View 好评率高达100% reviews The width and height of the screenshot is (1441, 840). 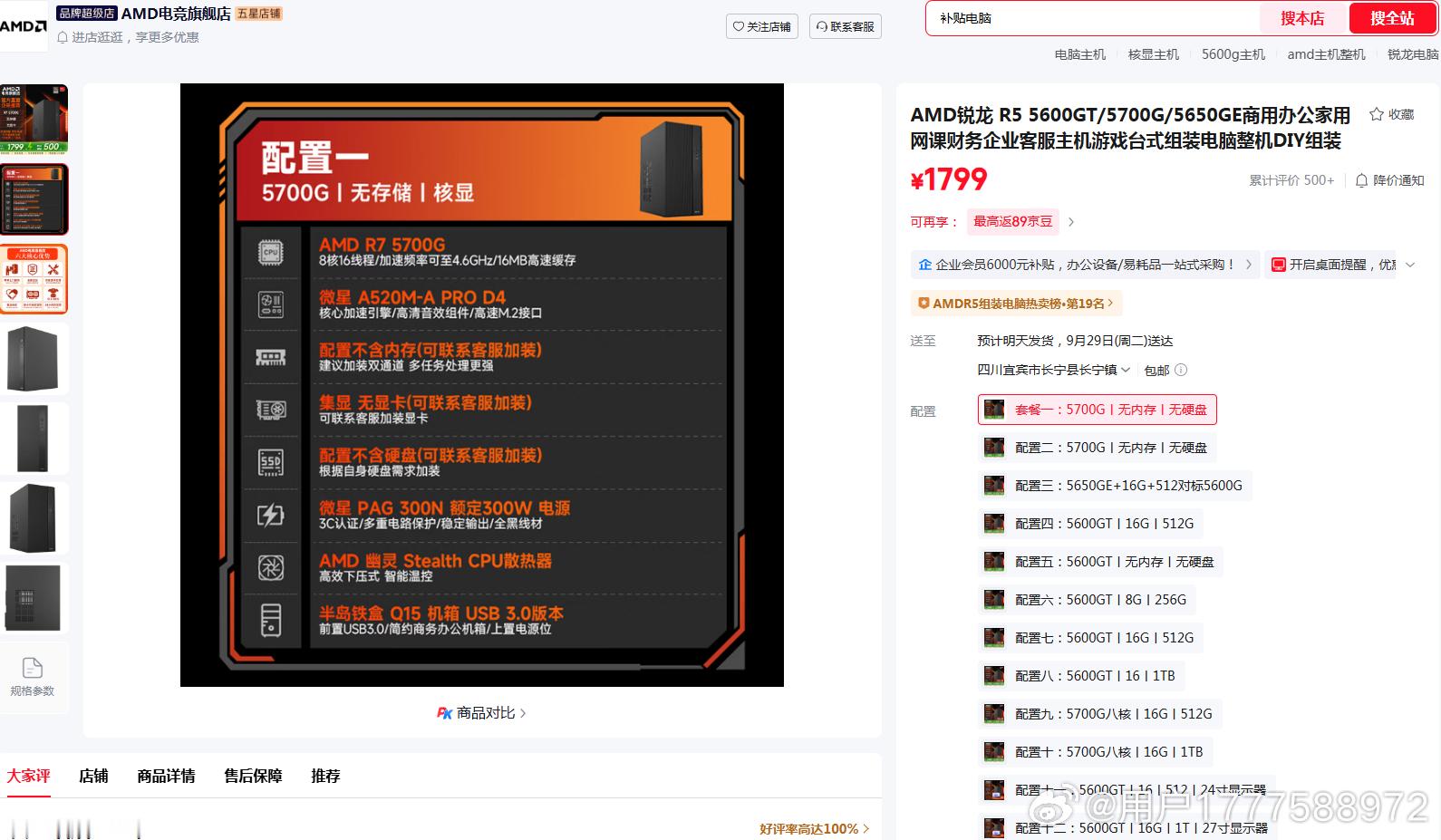pyautogui.click(x=815, y=829)
